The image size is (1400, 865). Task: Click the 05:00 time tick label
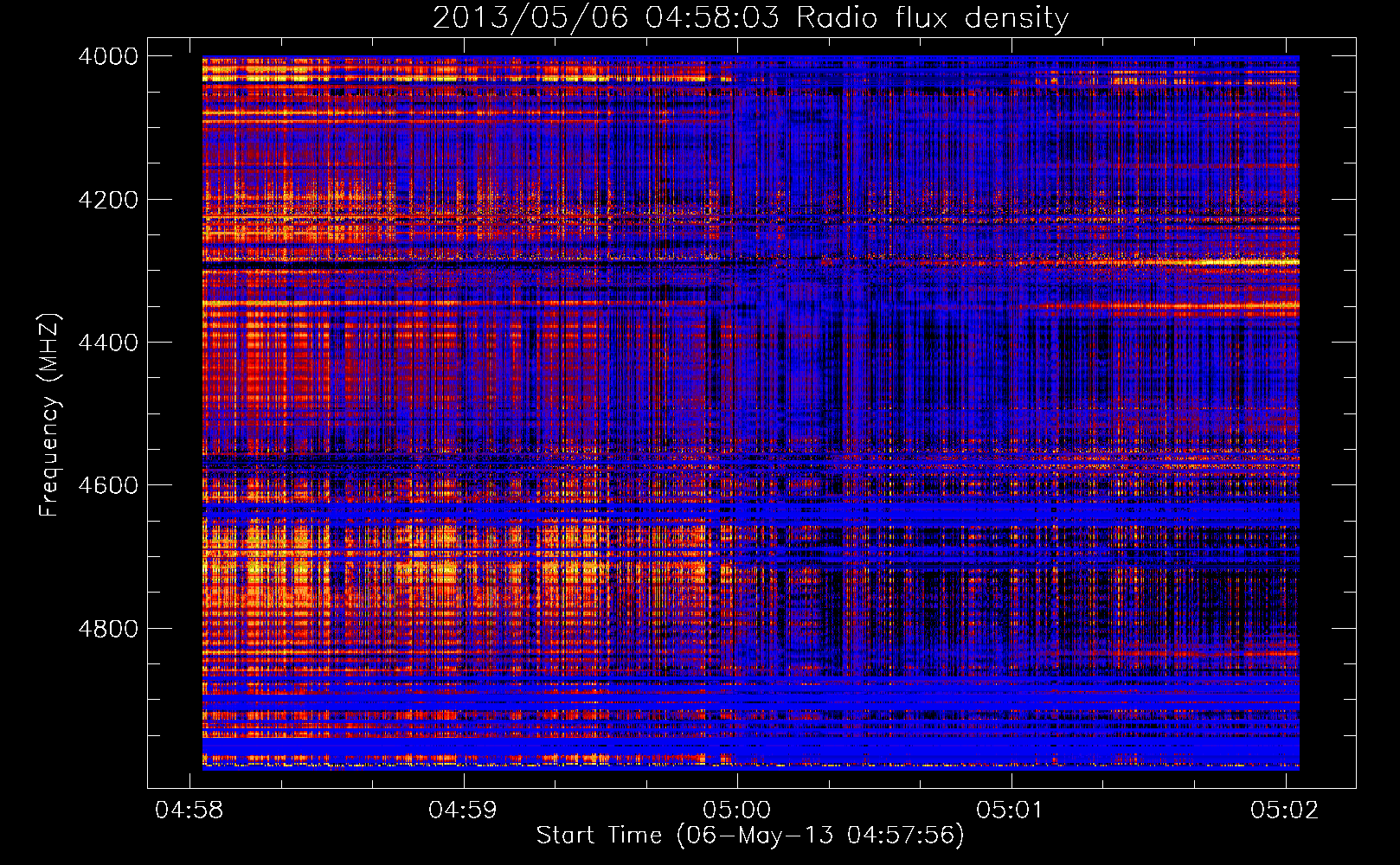(736, 810)
